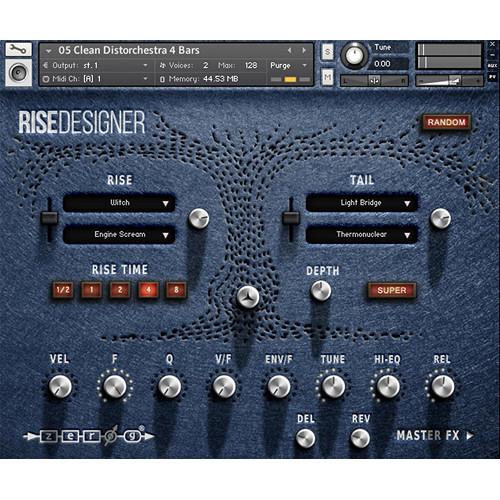
Task: Solo the instrument with S button
Action: tap(328, 52)
